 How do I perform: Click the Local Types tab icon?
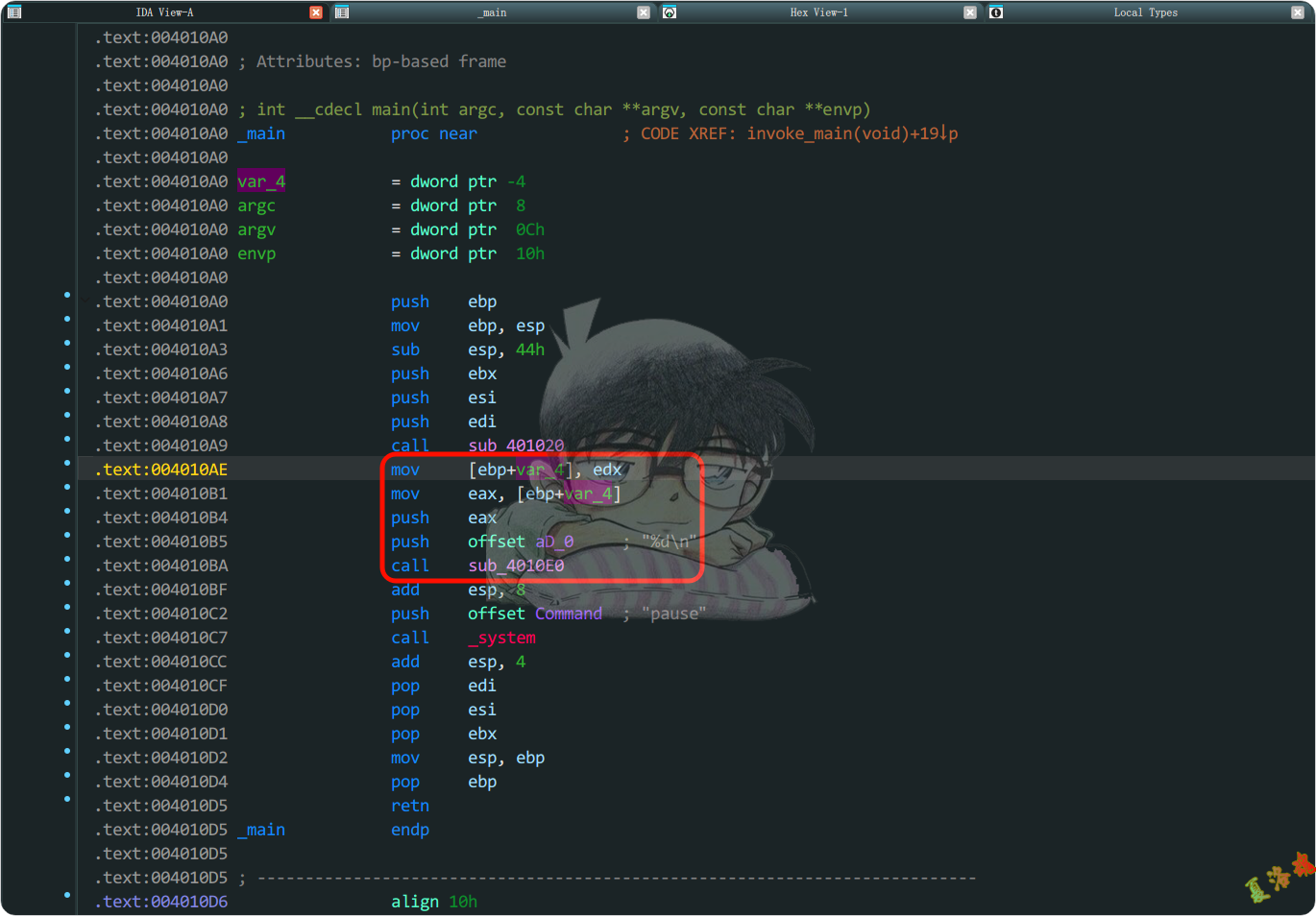[x=996, y=12]
